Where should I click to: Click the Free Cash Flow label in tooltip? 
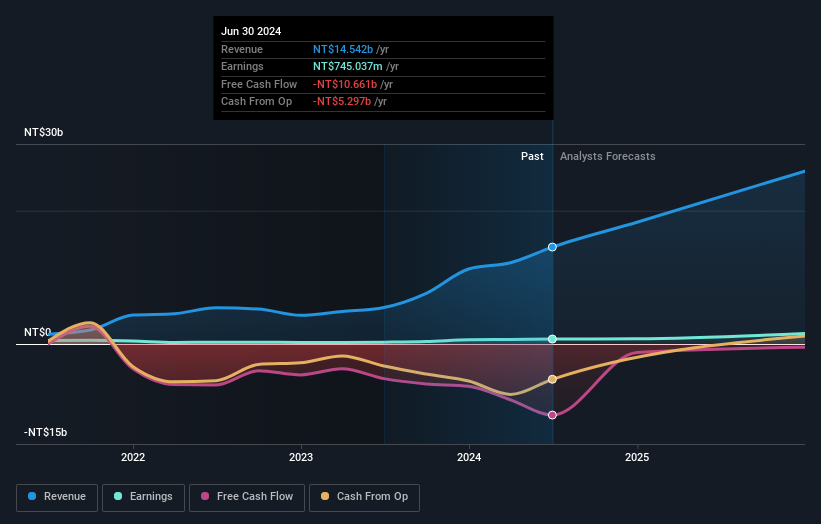(x=259, y=84)
